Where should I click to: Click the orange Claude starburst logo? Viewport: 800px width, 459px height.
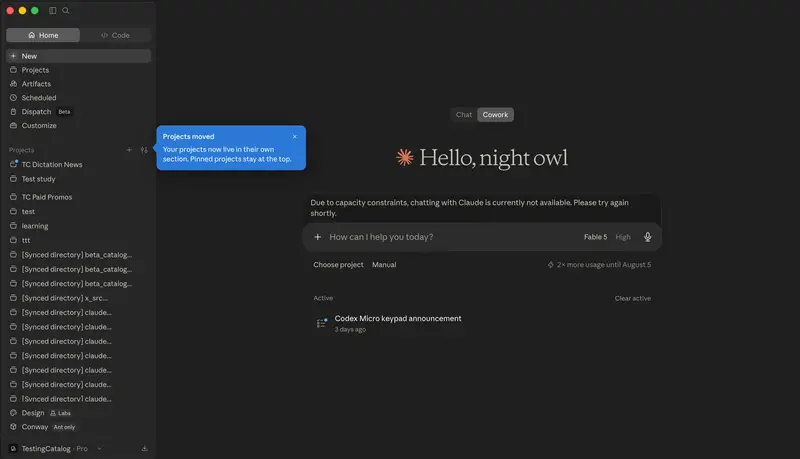tap(405, 158)
